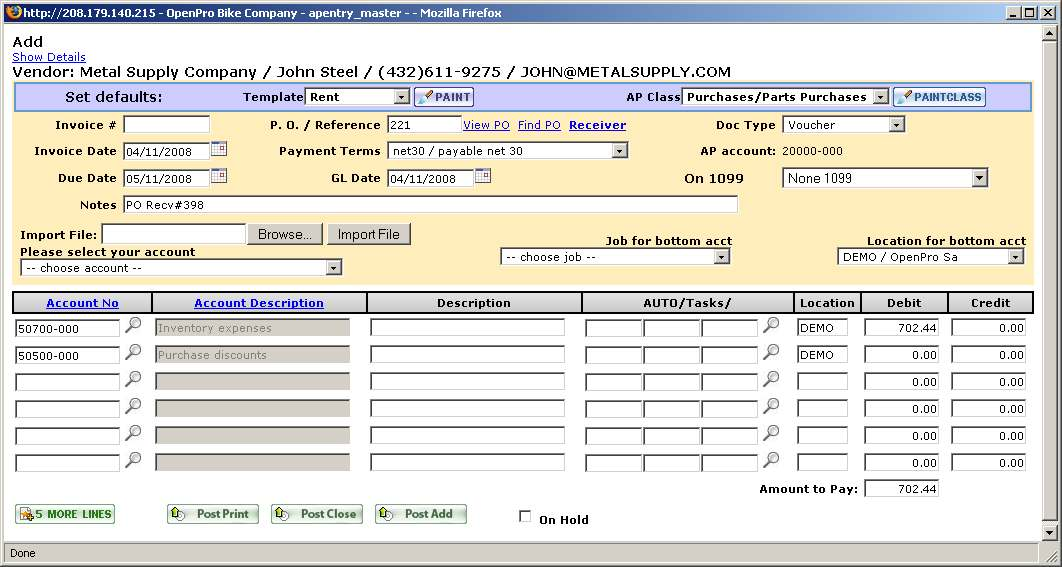
Task: Open the Due Date calendar picker
Action: point(219,176)
